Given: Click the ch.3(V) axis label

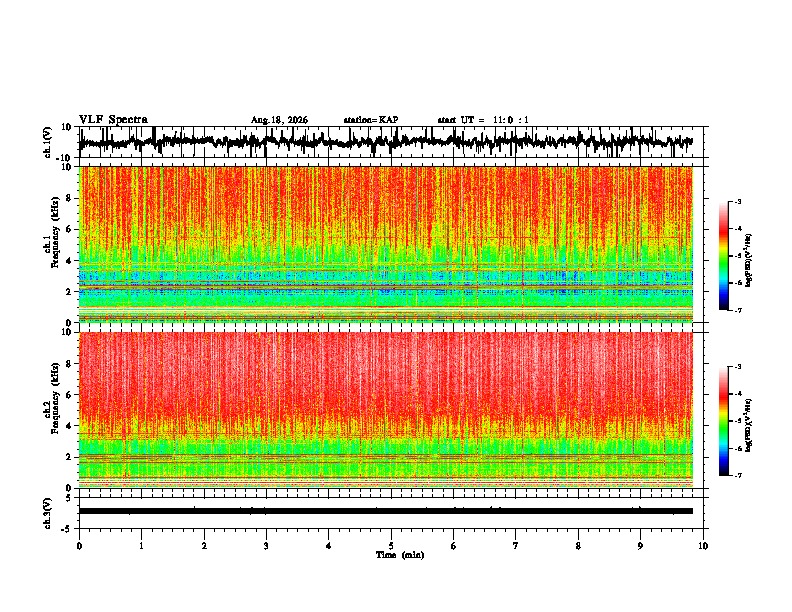Looking at the screenshot, I should (48, 513).
